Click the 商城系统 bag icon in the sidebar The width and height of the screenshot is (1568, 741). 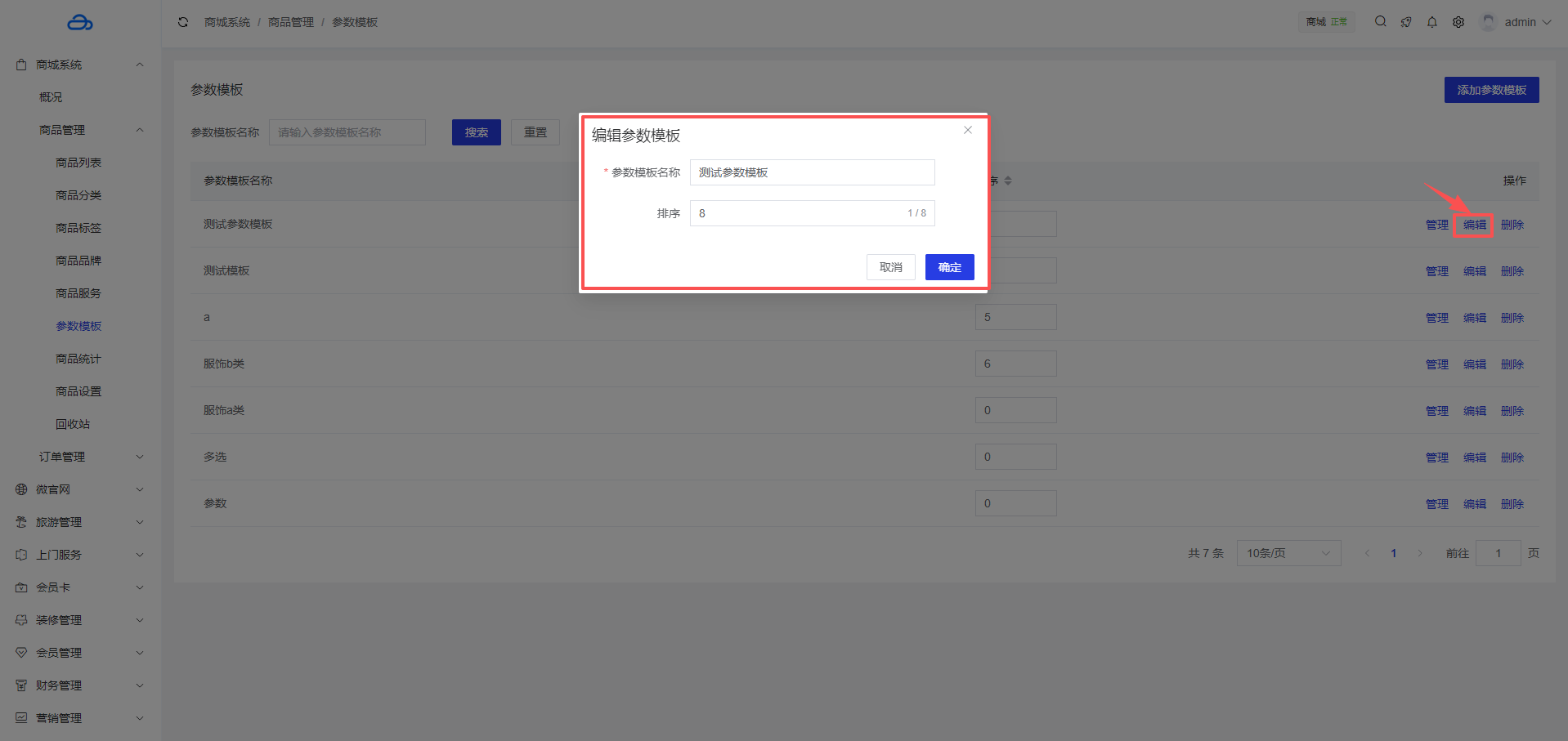coord(21,65)
